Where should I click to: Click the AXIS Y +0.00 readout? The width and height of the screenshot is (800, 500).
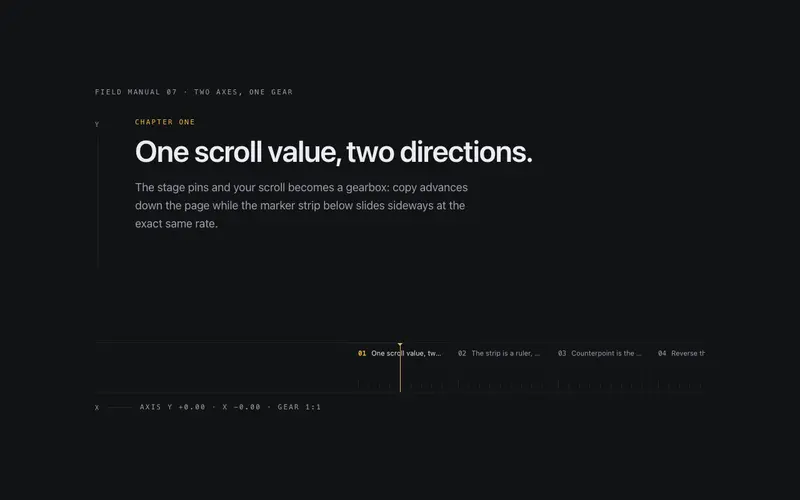coord(172,407)
